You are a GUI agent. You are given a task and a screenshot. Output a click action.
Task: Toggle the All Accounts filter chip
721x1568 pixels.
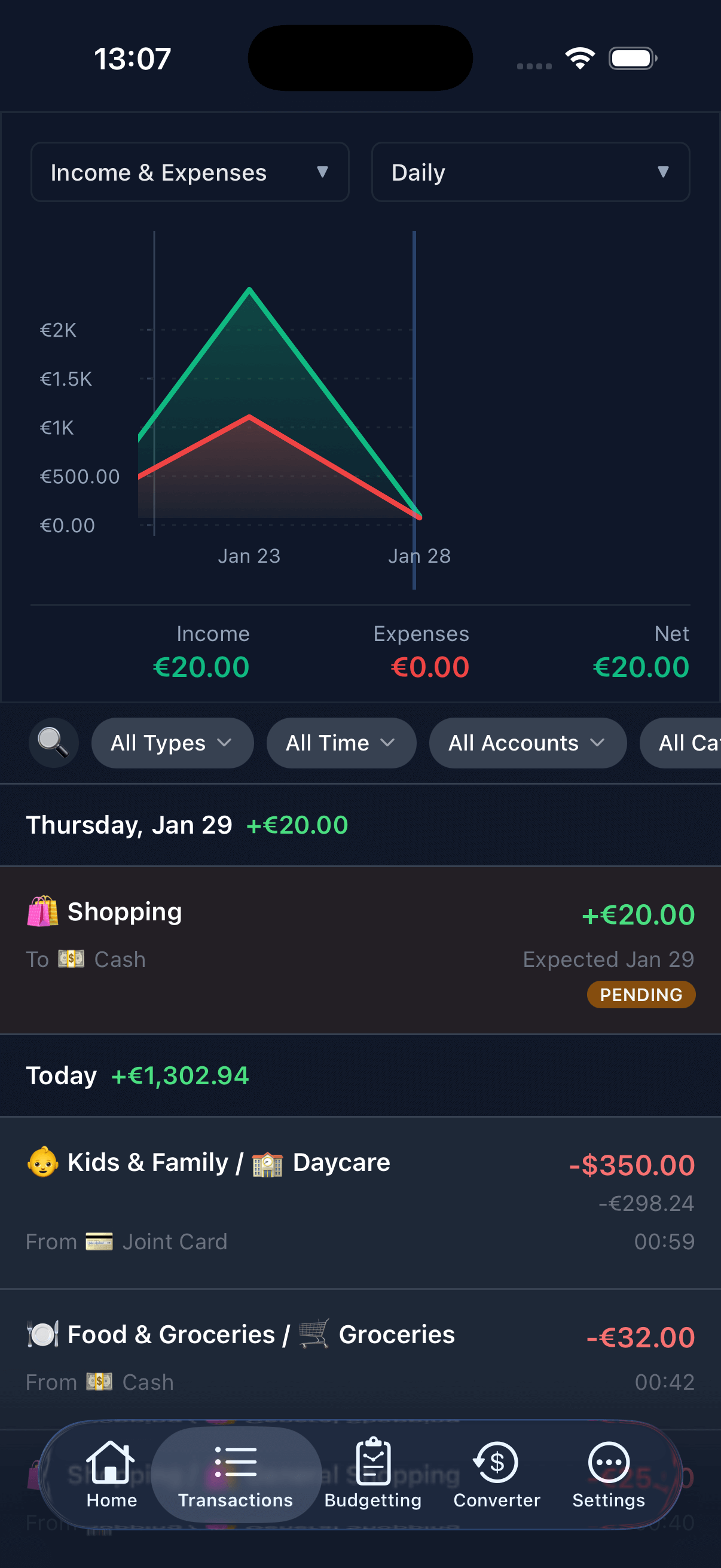click(x=527, y=743)
